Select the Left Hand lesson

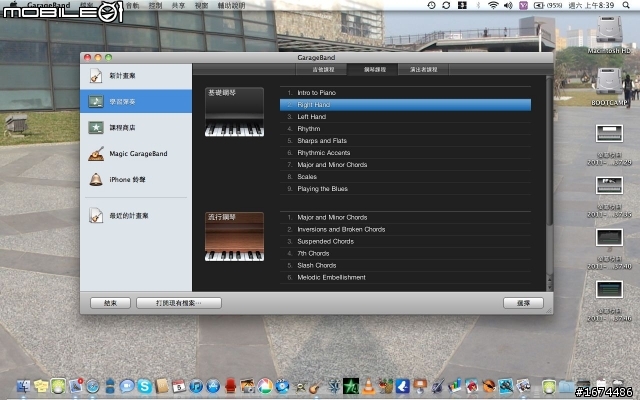(405, 117)
